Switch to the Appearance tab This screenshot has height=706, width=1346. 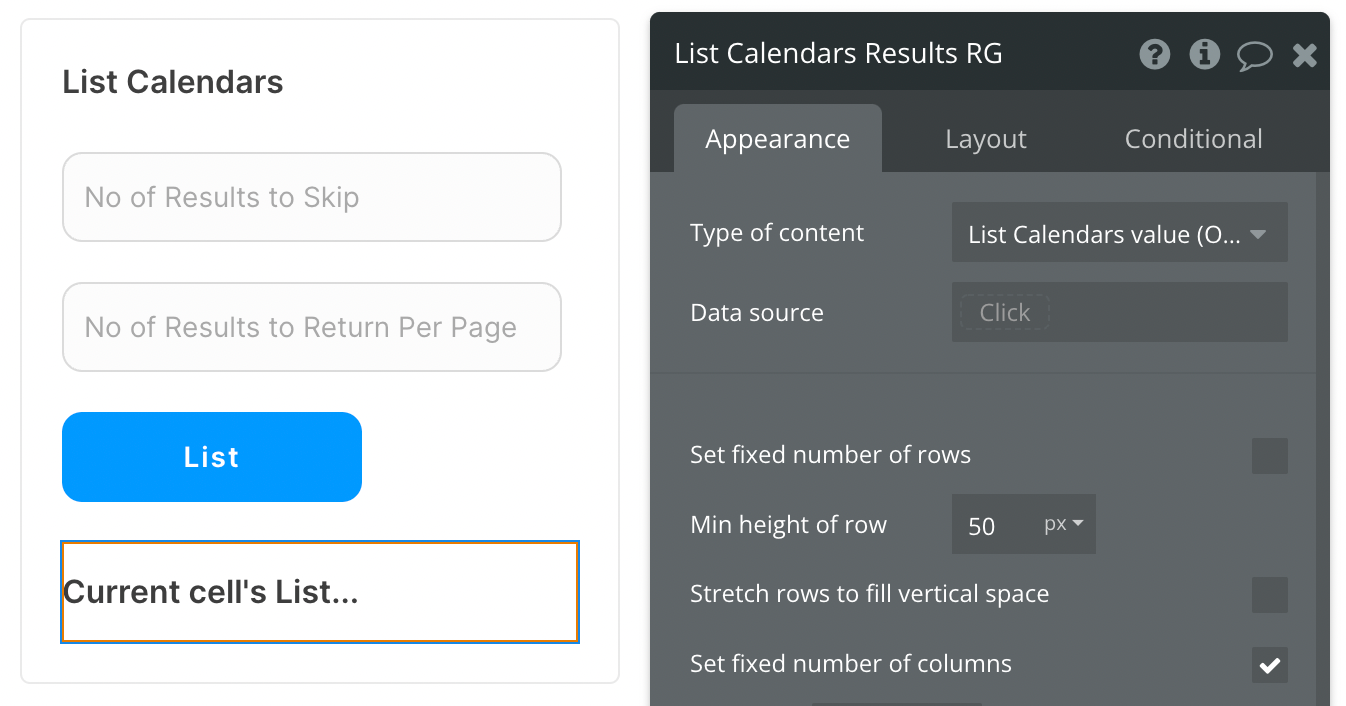(777, 139)
